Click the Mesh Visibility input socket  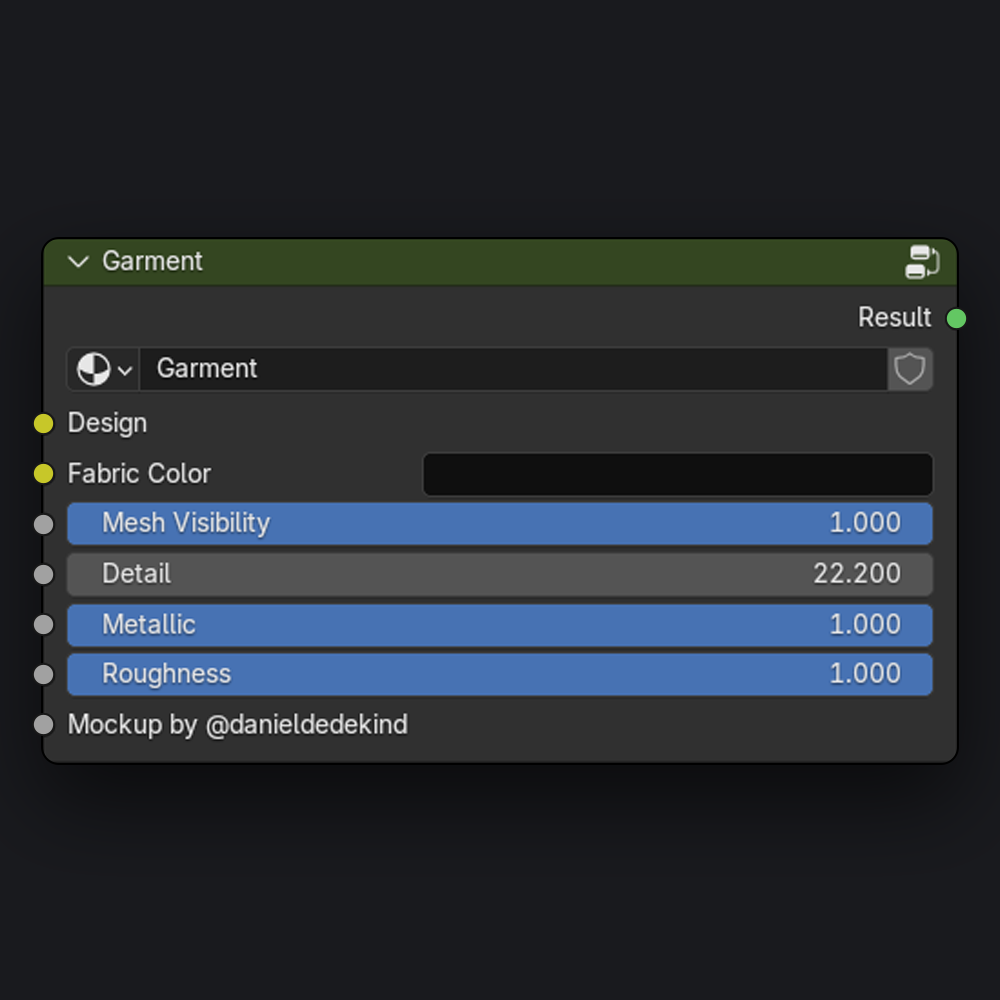coord(43,524)
